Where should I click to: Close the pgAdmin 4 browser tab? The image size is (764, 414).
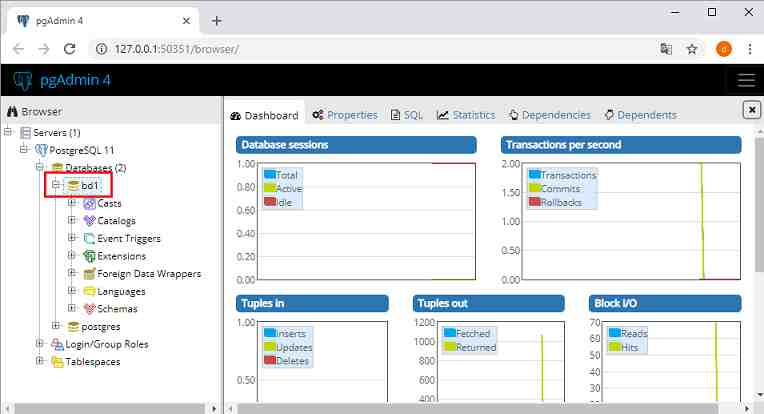(186, 21)
